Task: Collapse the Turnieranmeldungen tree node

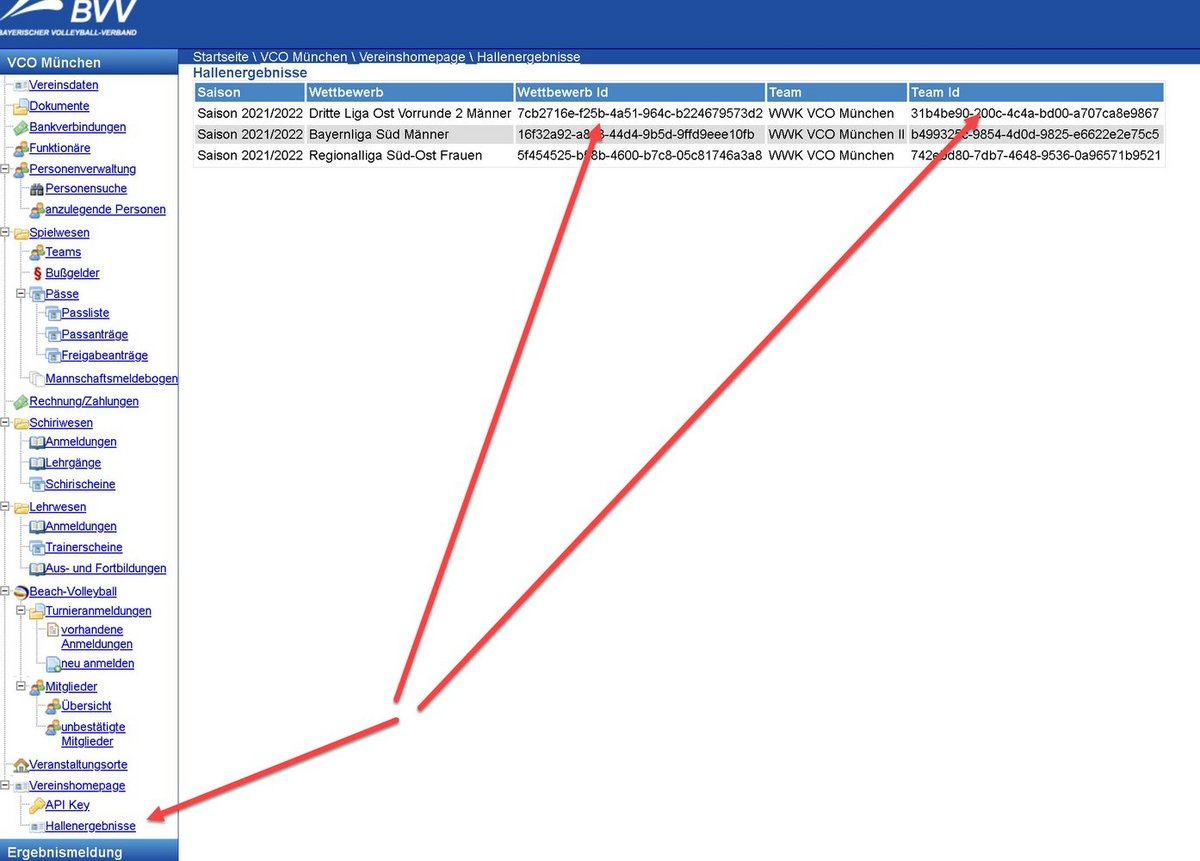Action: pos(21,611)
